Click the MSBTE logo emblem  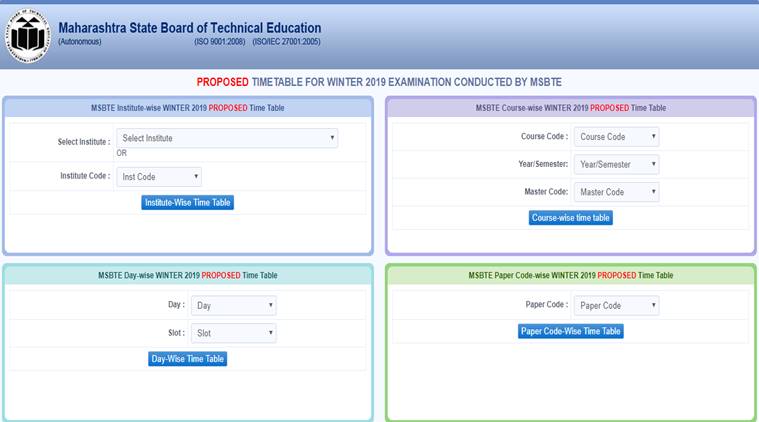28,36
